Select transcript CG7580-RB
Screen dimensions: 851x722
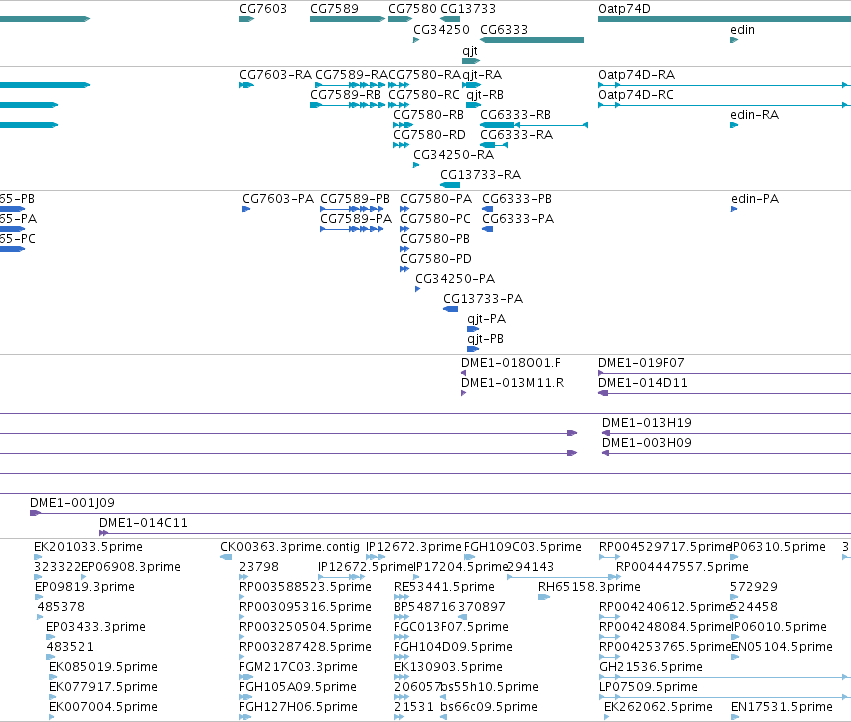point(429,115)
